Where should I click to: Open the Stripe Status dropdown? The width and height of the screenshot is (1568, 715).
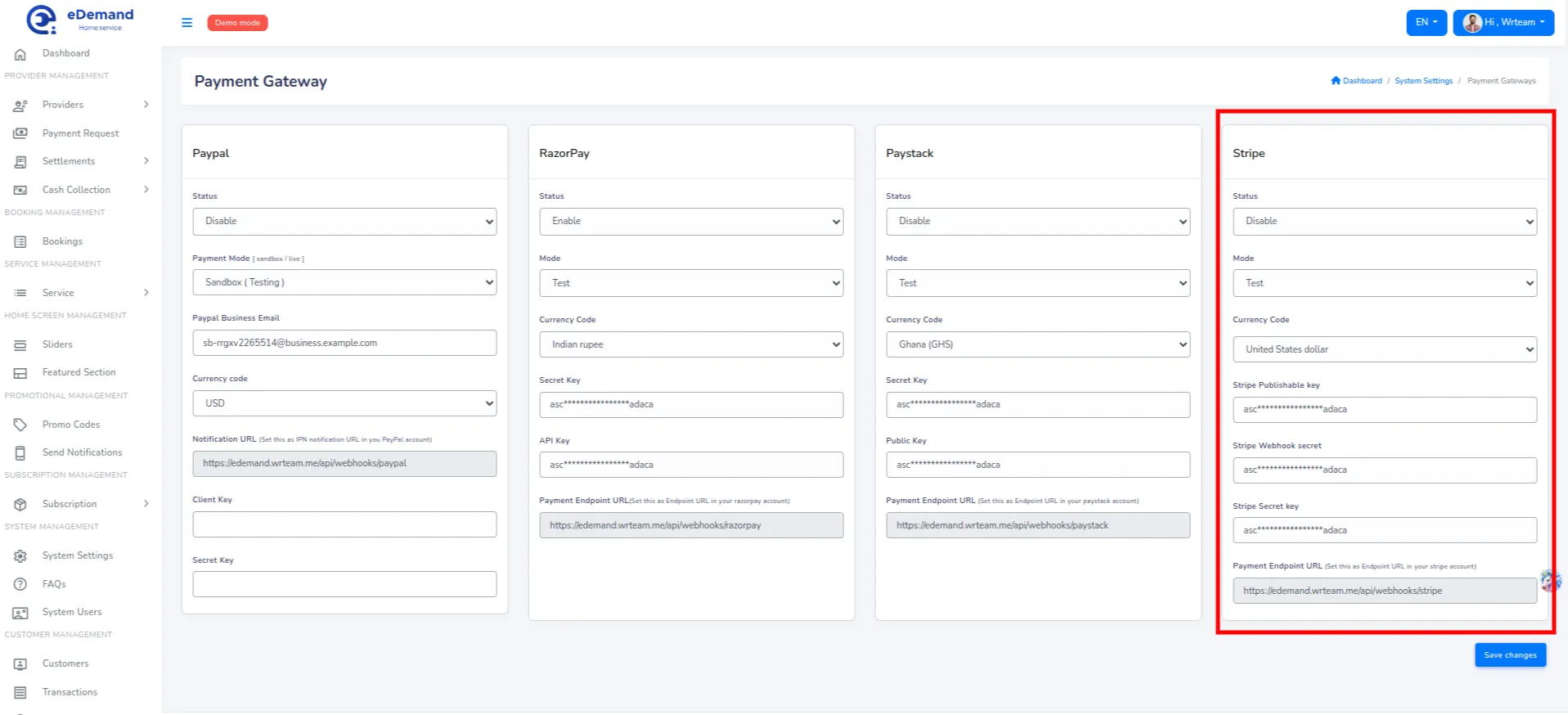(x=1385, y=221)
